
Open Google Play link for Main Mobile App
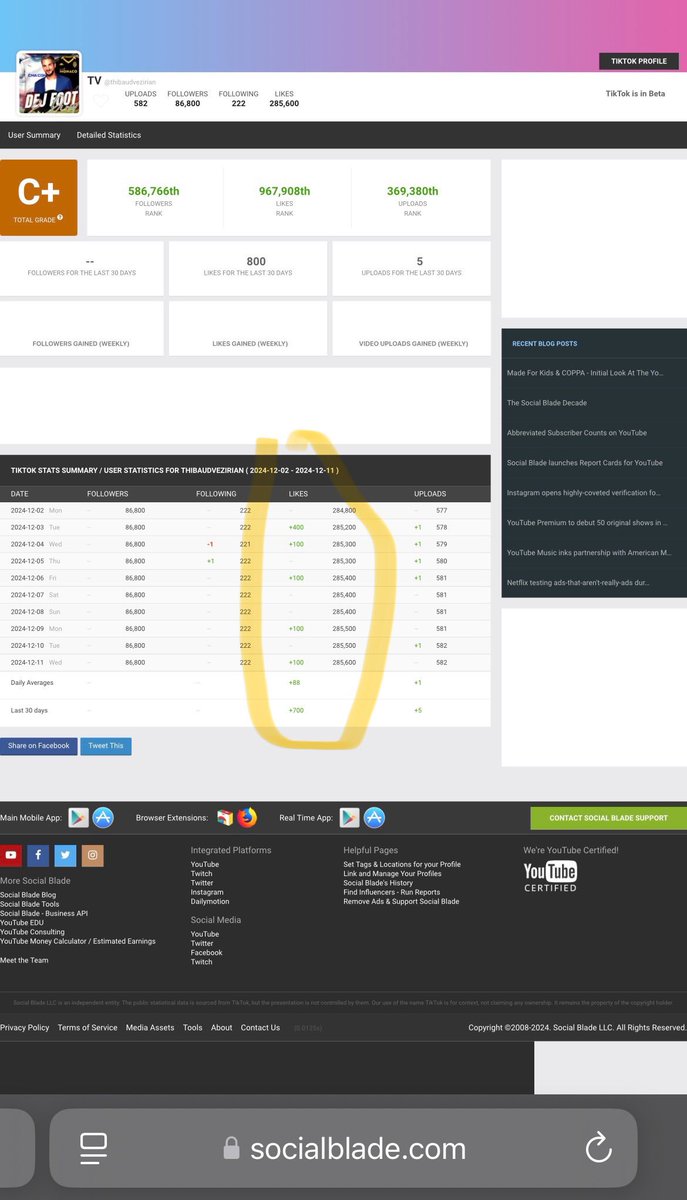79,818
